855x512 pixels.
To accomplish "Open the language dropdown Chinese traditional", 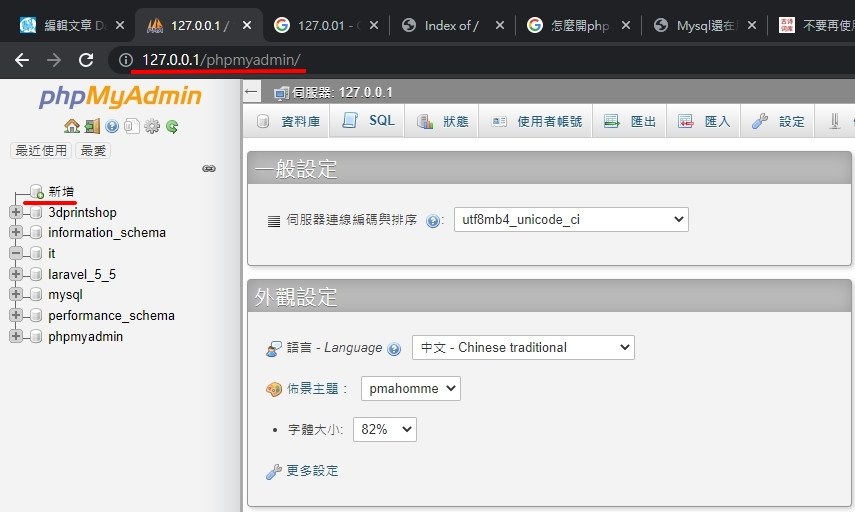I will (x=523, y=347).
